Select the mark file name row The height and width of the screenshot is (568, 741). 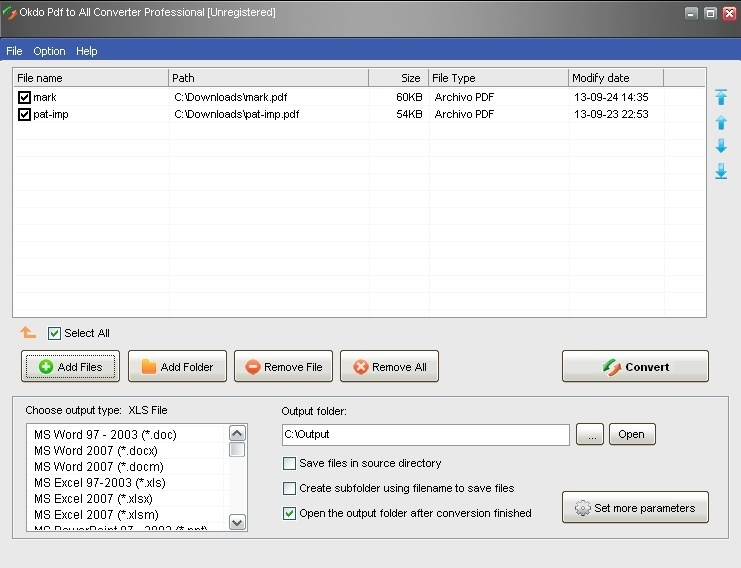click(45, 97)
